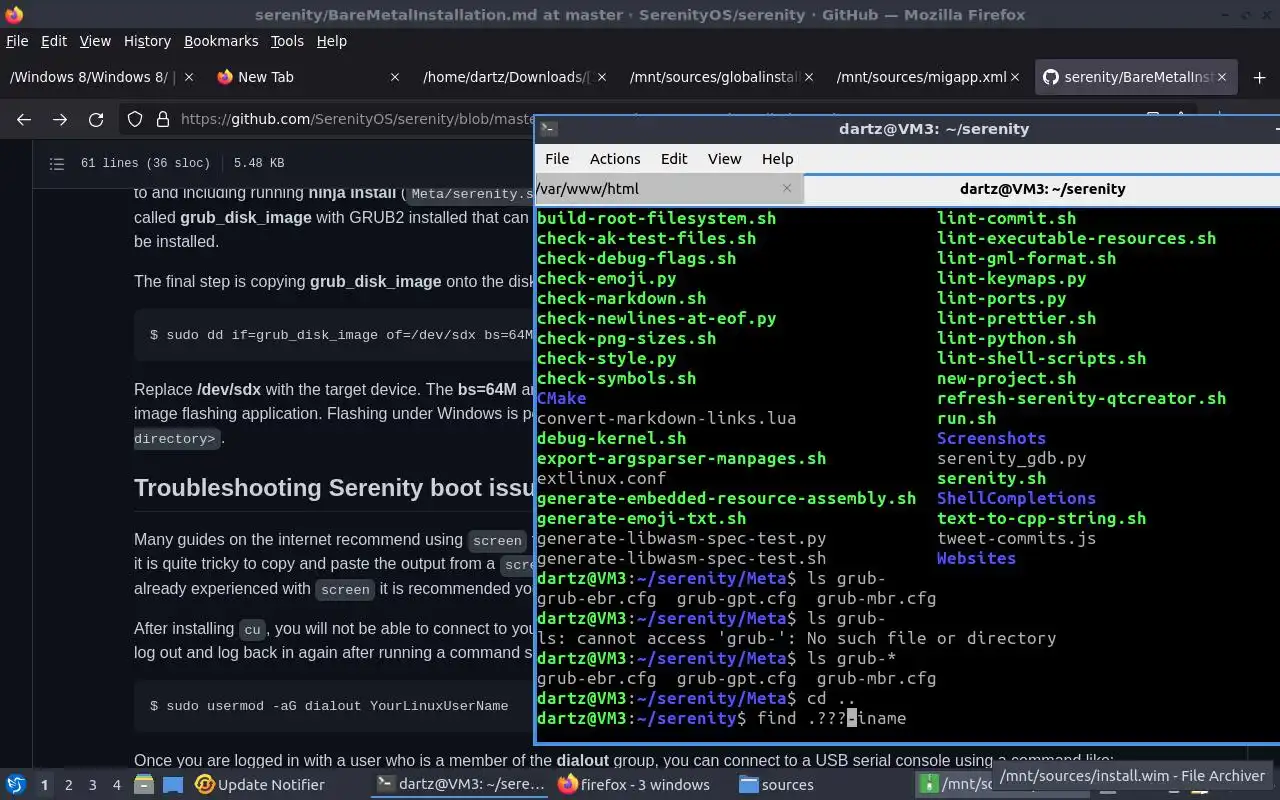Open Firefox Edit menu
Screen dimensions: 1280x800
click(54, 41)
